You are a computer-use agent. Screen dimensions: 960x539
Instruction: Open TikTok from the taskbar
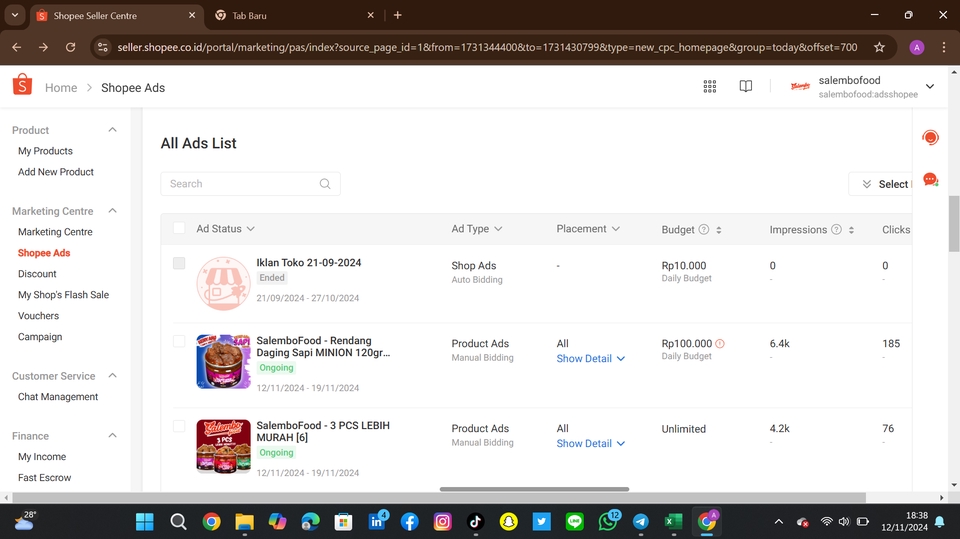[476, 522]
